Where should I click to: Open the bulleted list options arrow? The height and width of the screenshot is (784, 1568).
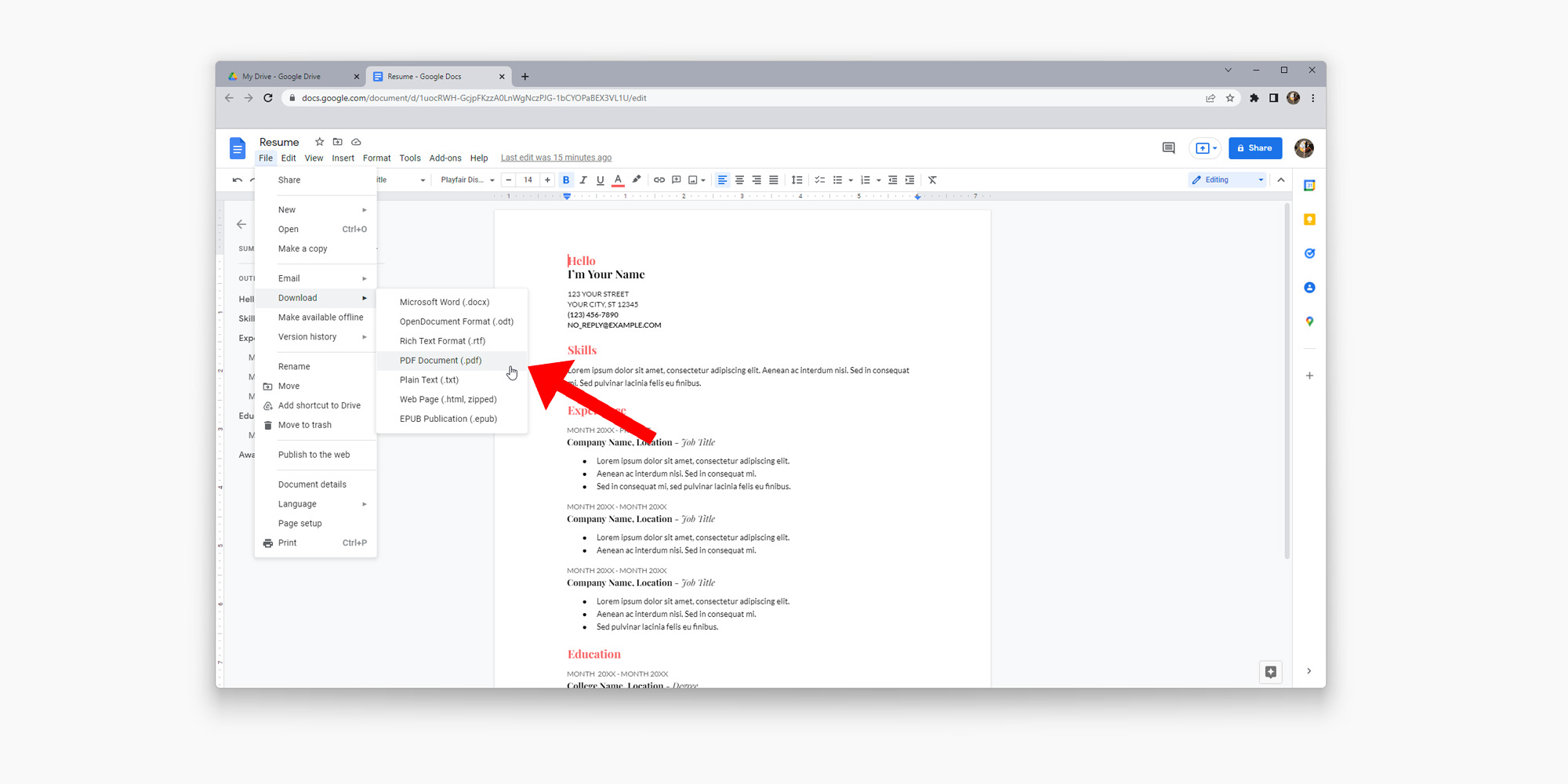[850, 180]
